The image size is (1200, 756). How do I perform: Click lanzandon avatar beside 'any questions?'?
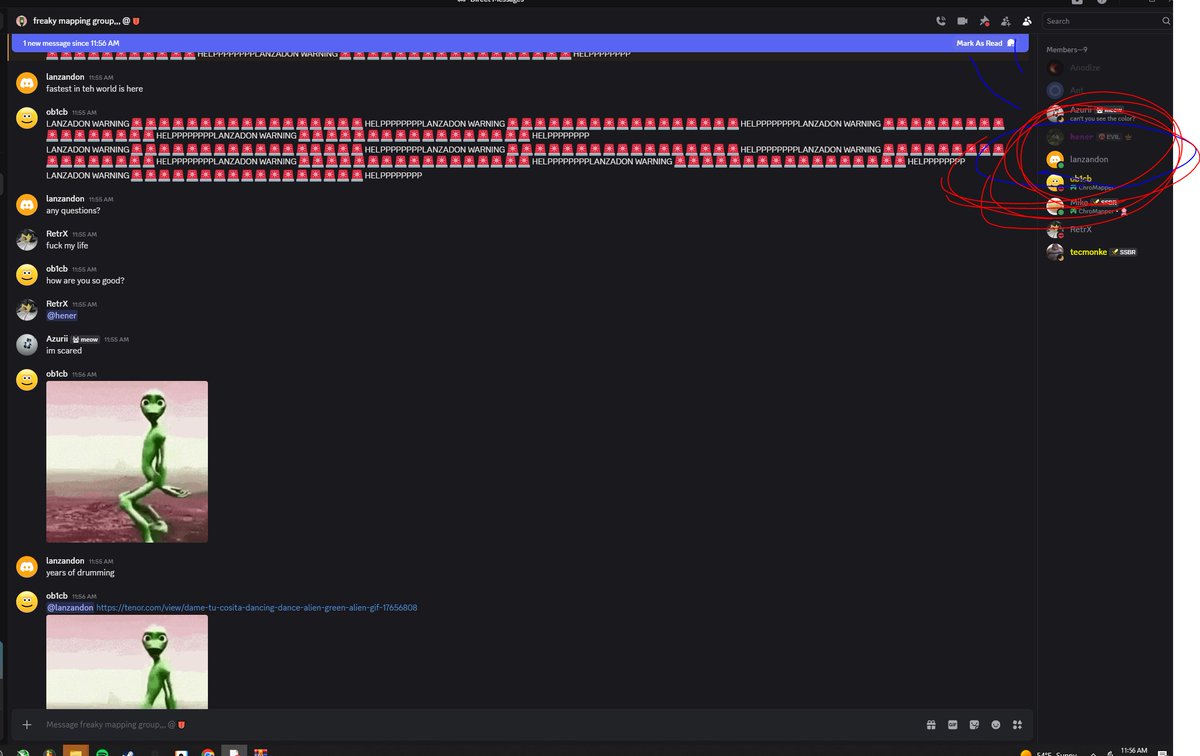pyautogui.click(x=27, y=204)
